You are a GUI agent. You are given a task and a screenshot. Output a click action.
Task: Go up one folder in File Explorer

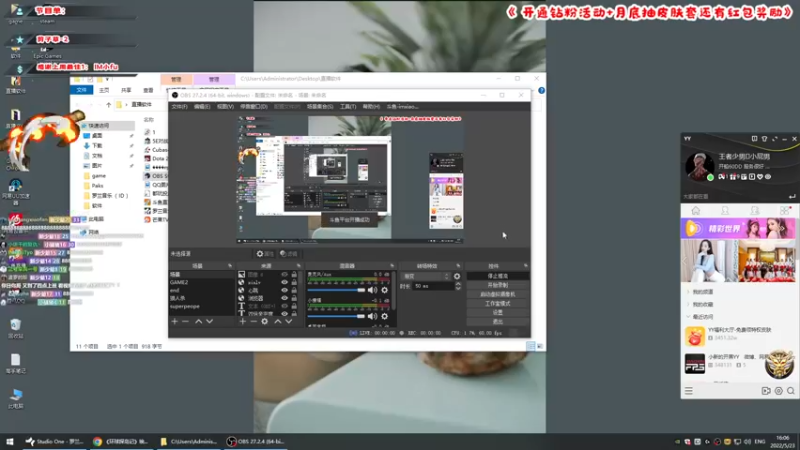click(108, 105)
